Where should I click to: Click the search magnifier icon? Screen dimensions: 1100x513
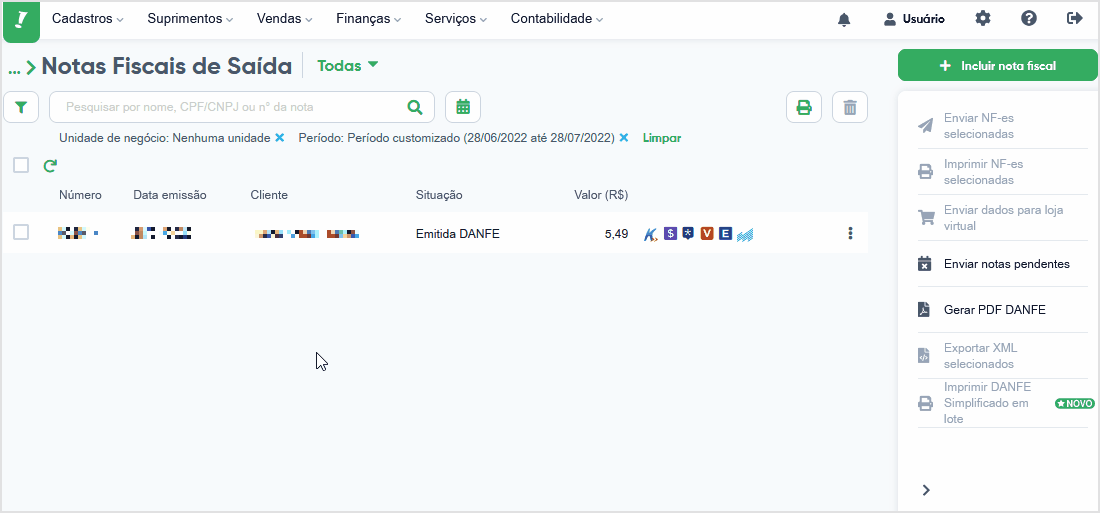pos(415,107)
